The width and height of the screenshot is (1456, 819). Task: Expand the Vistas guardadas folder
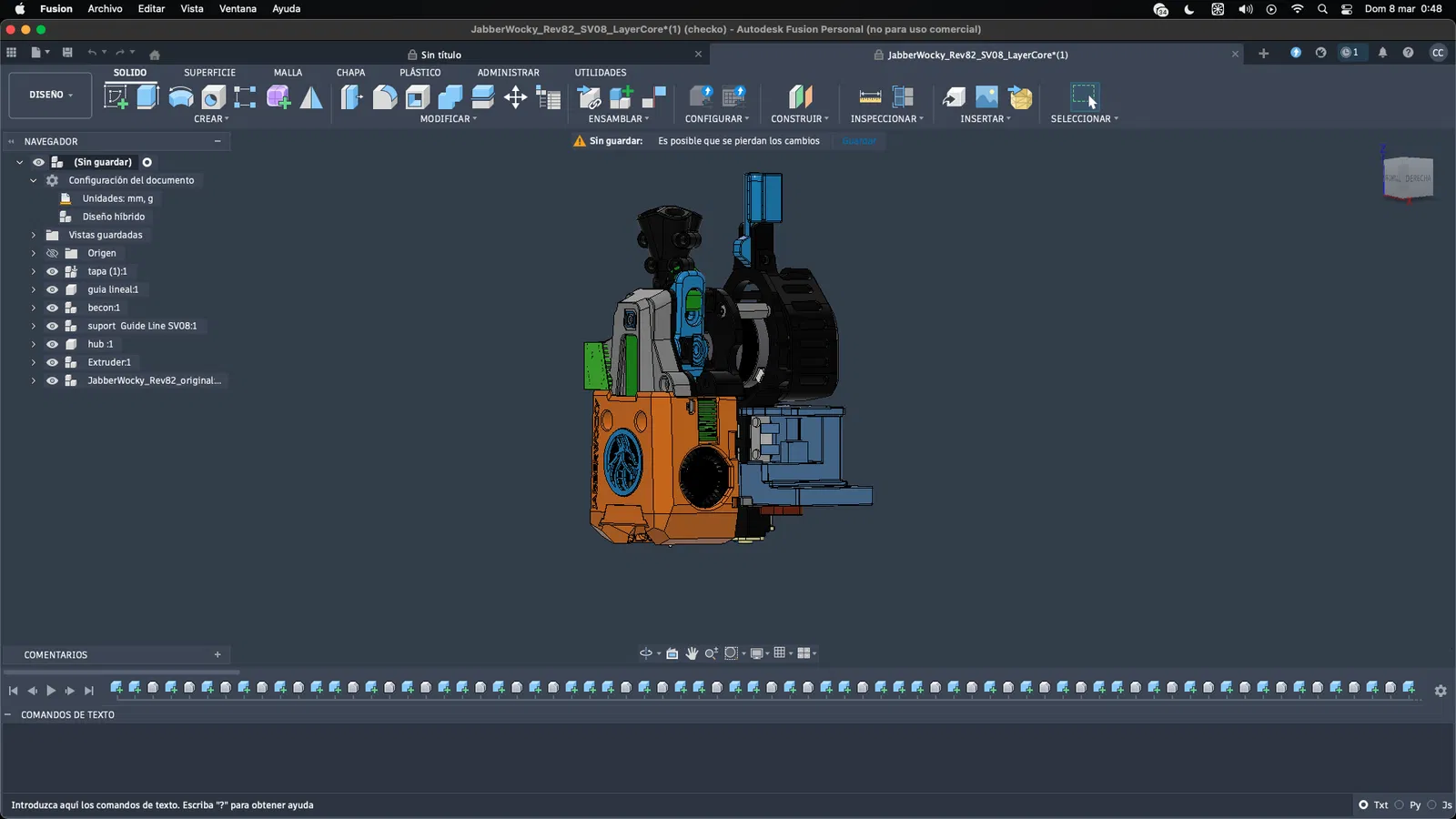click(x=34, y=235)
